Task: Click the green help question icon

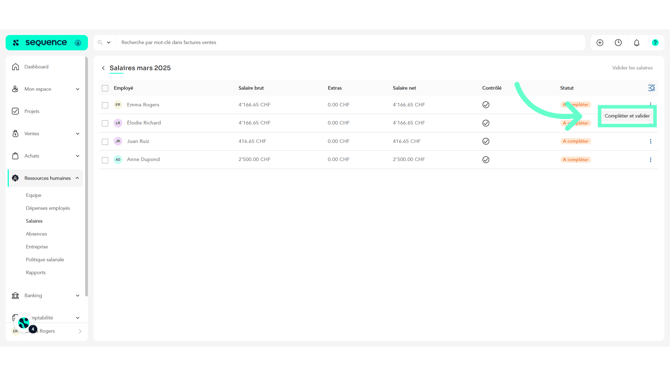Action: coord(655,42)
